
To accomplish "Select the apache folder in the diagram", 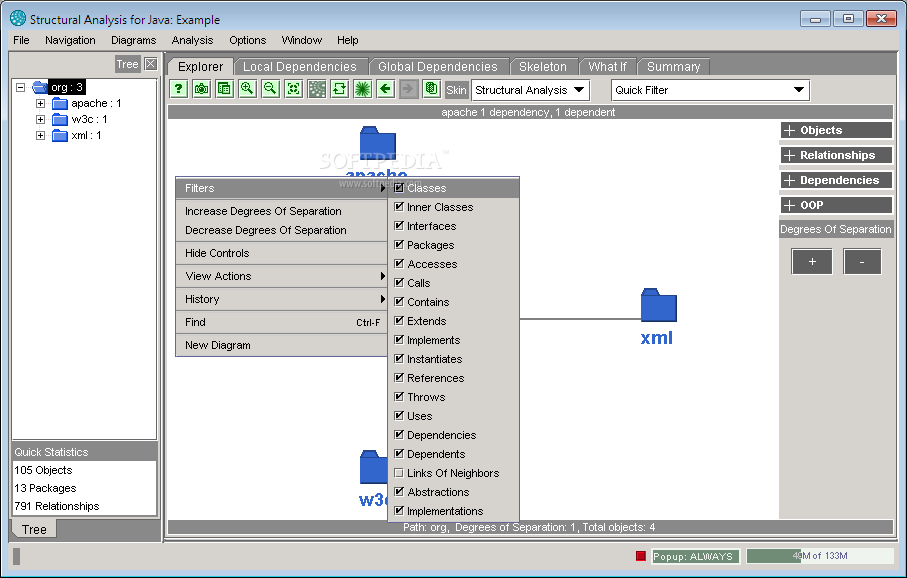I will click(378, 143).
